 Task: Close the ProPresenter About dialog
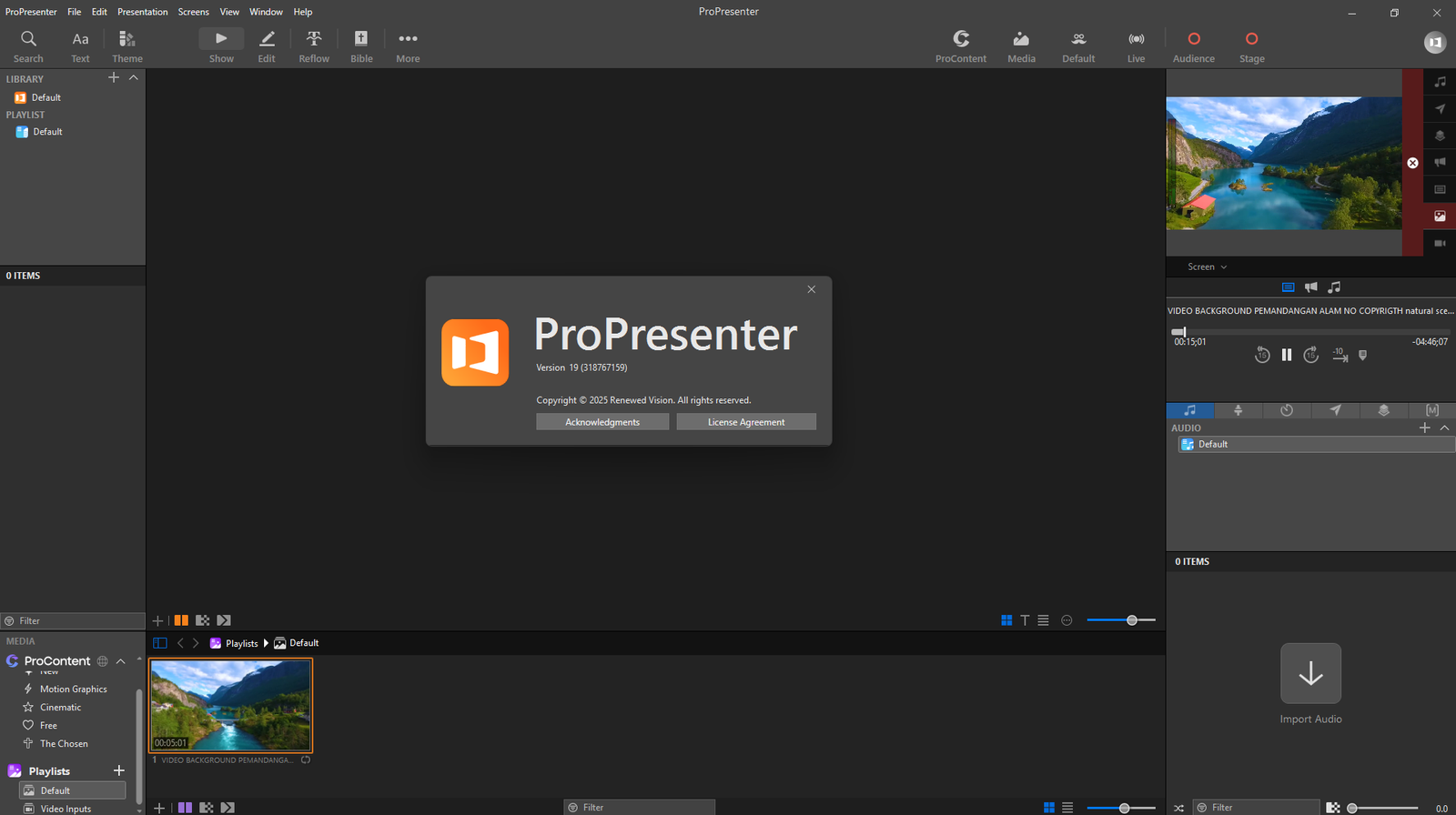point(811,289)
